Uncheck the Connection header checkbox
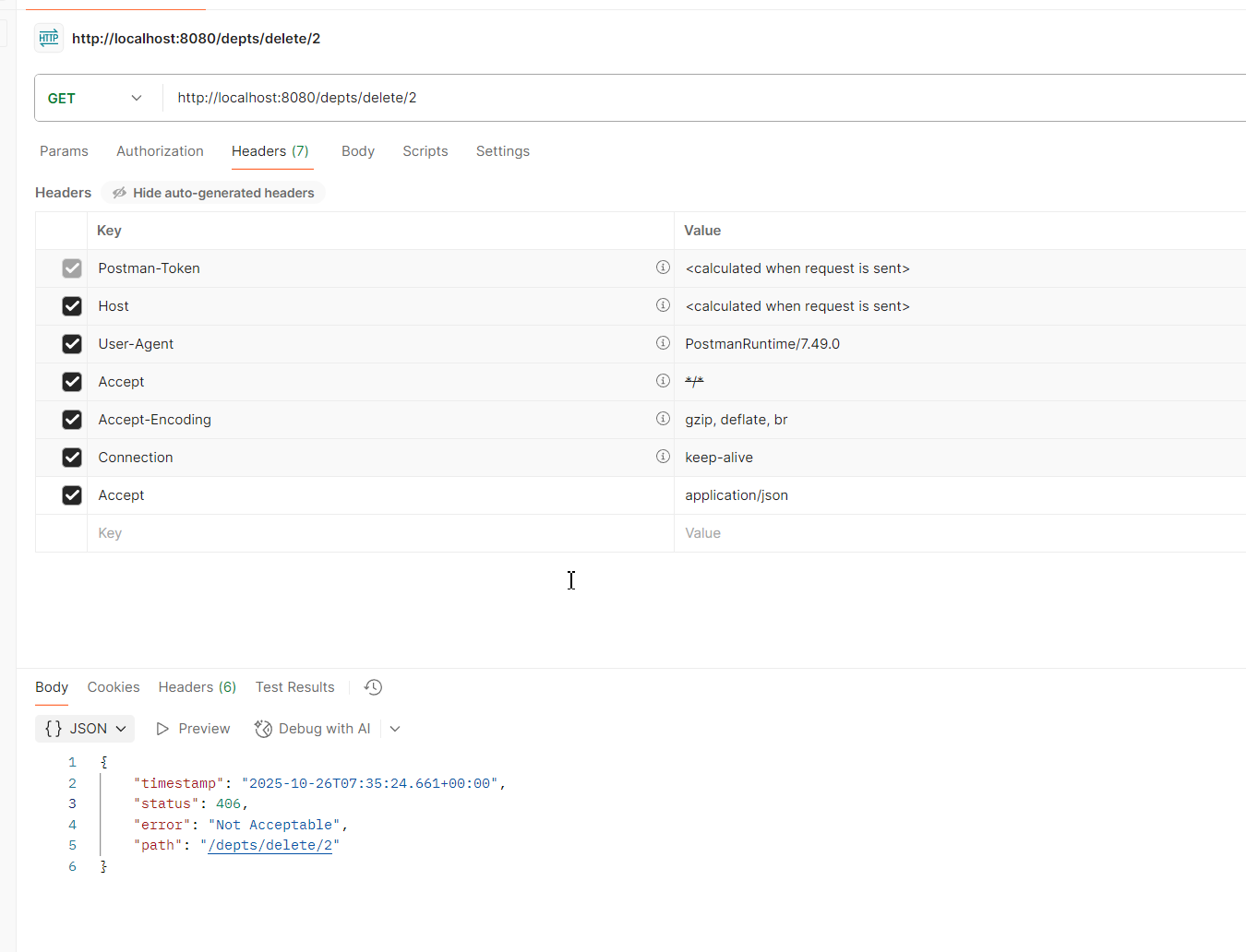This screenshot has width=1246, height=952. pos(72,458)
